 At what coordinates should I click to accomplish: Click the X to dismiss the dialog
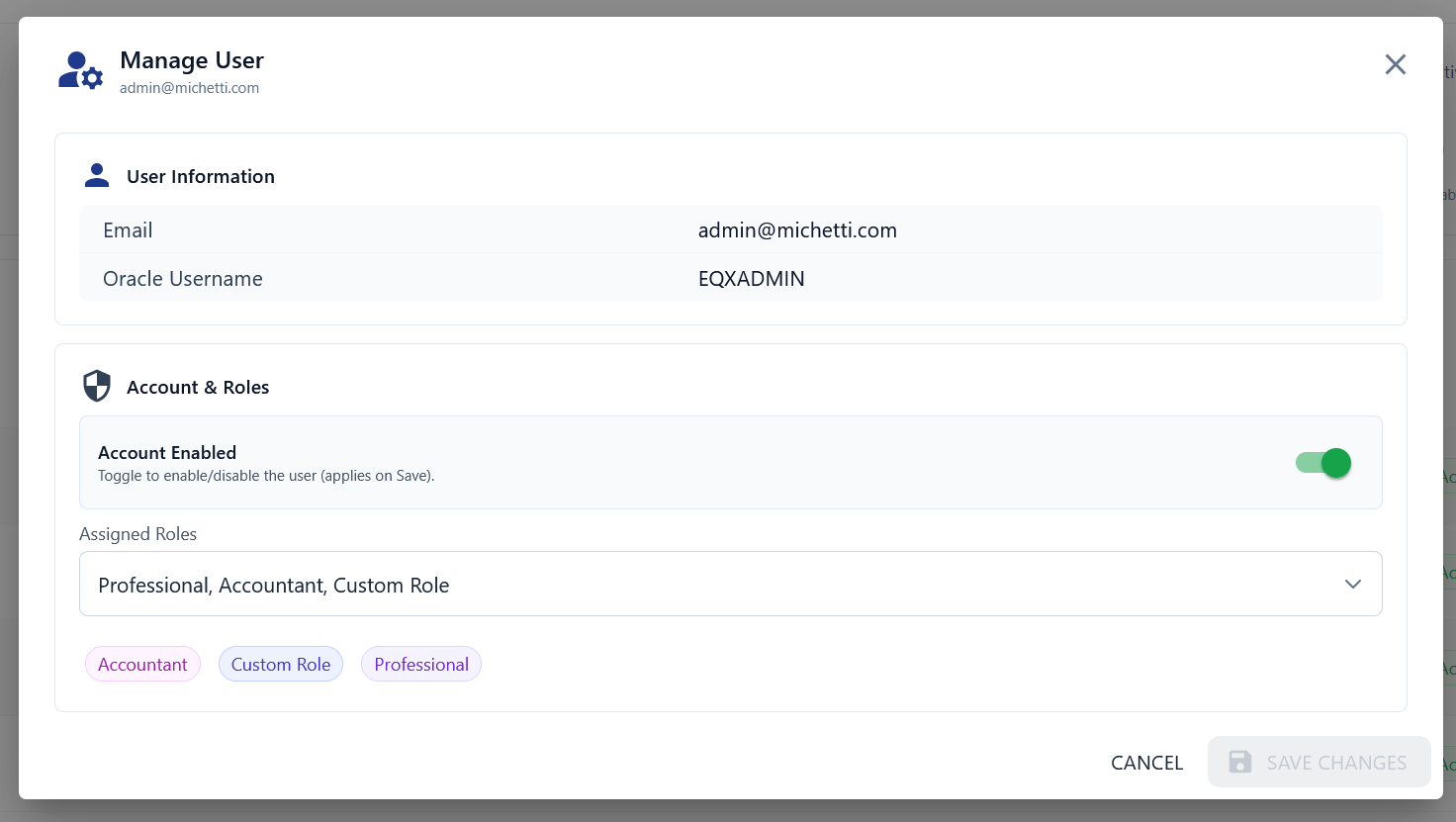[1396, 63]
